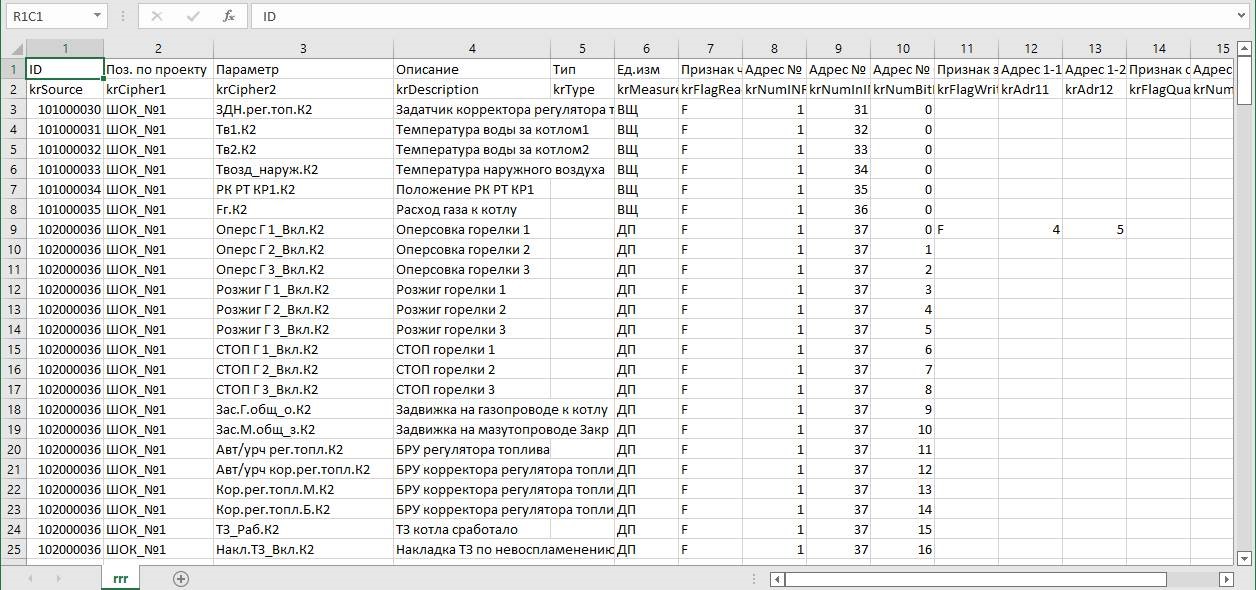Viewport: 1256px width, 590px height.
Task: Add a new worksheet with the plus button
Action: tap(182, 578)
